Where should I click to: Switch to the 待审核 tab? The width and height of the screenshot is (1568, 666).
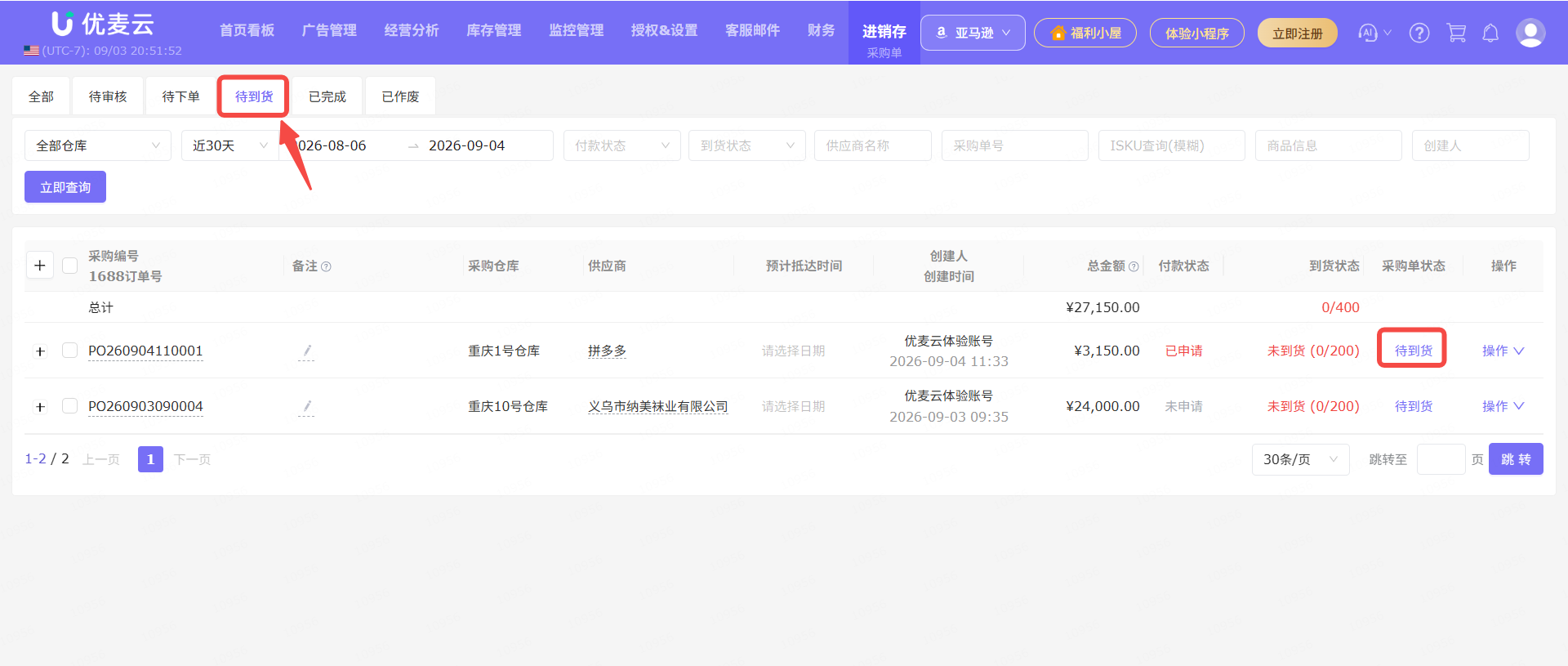pyautogui.click(x=108, y=96)
